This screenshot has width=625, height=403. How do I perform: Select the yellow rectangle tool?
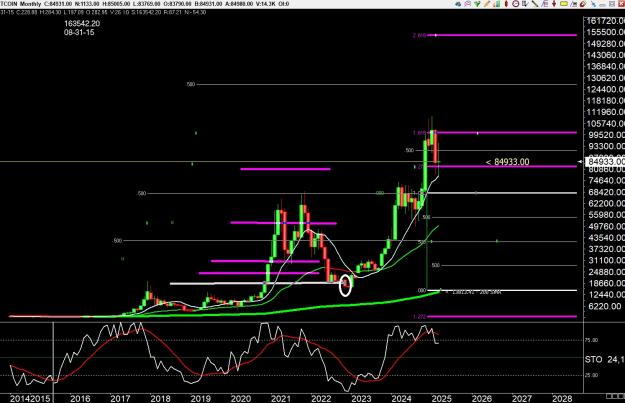click(564, 4)
